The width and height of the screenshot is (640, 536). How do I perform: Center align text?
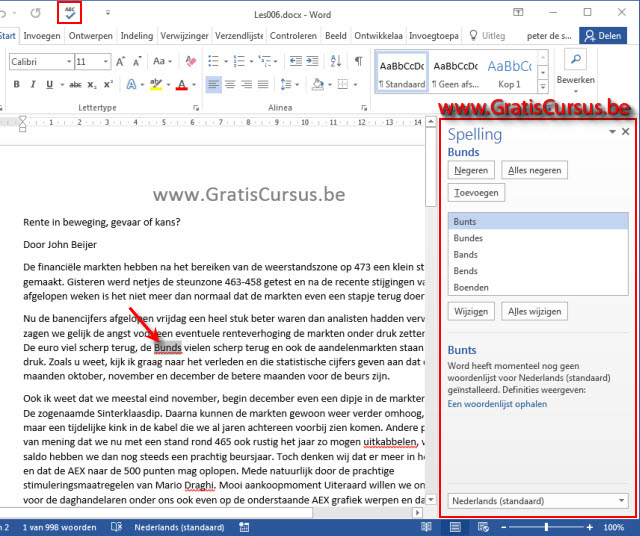(230, 85)
